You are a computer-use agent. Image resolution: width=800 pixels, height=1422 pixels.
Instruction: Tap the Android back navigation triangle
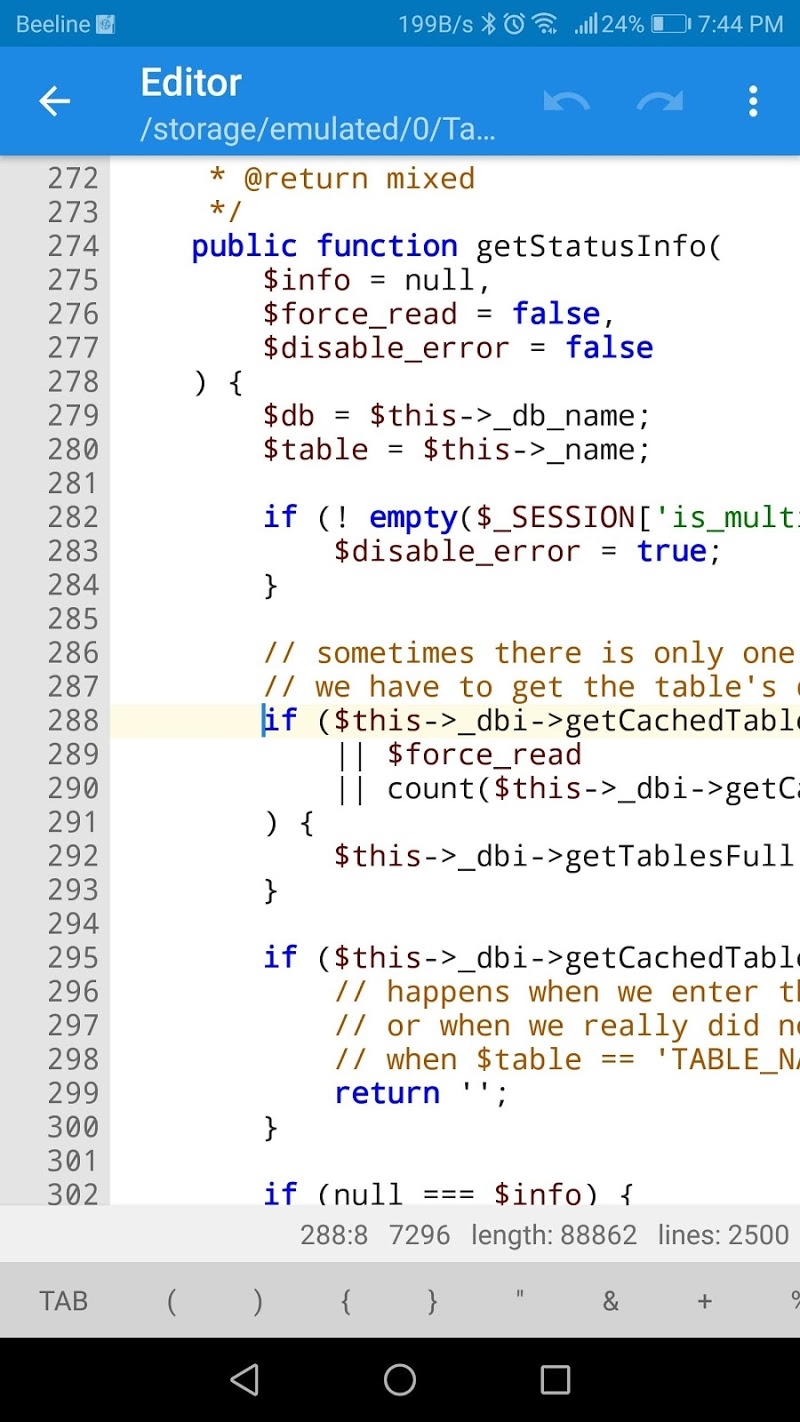tap(243, 1380)
